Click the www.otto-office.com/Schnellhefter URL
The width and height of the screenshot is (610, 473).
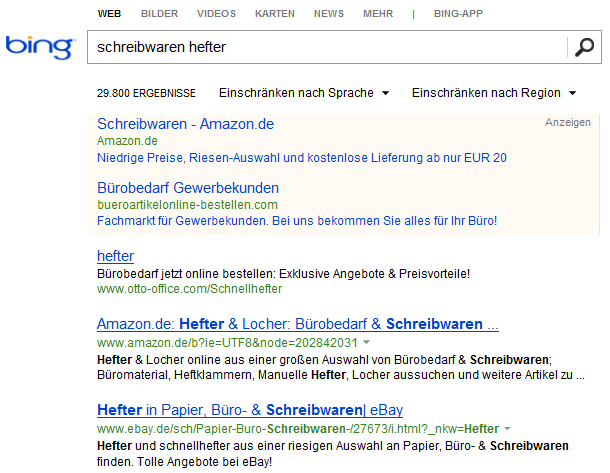[189, 289]
